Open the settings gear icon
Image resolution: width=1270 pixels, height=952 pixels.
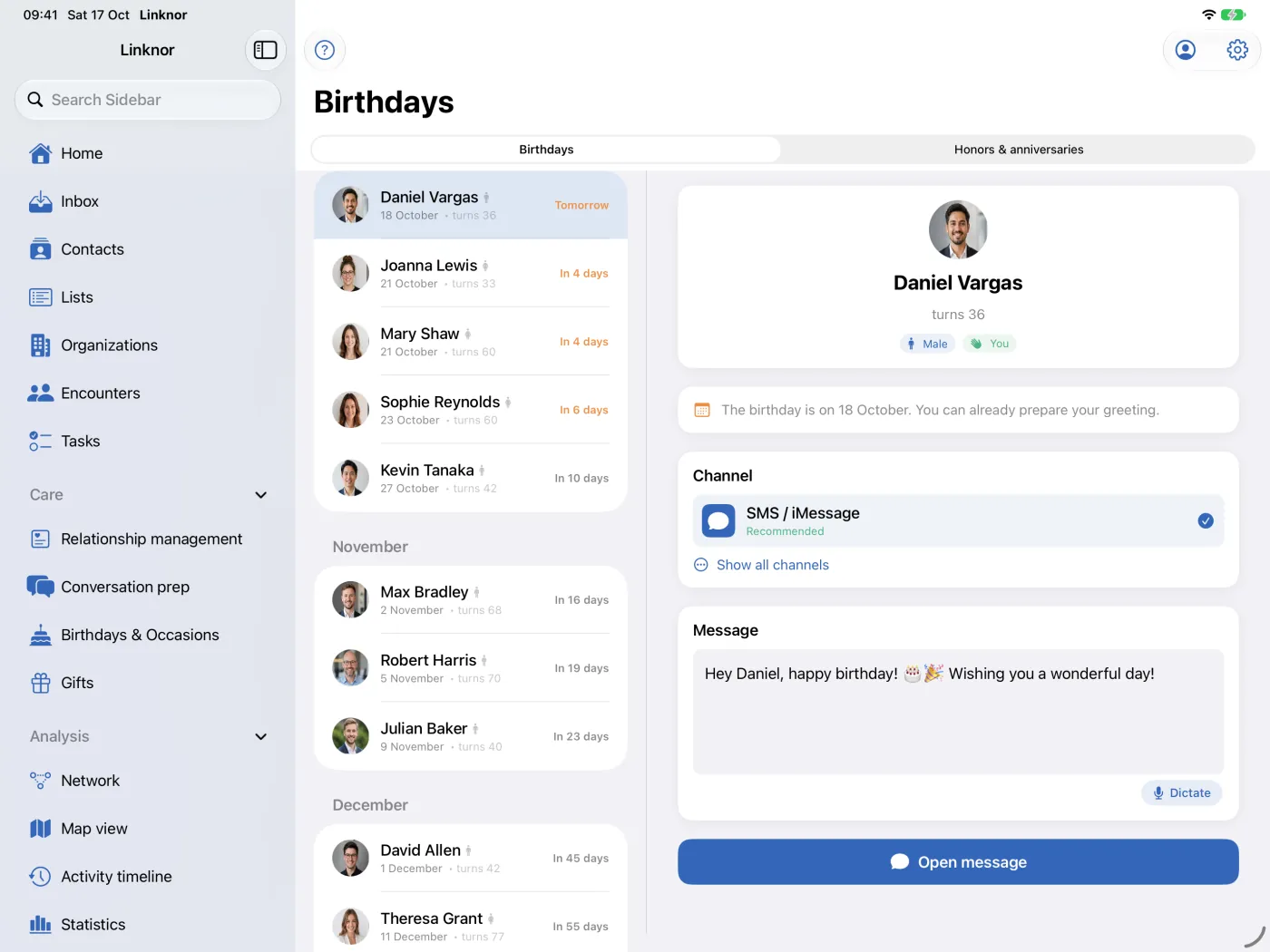coord(1237,50)
